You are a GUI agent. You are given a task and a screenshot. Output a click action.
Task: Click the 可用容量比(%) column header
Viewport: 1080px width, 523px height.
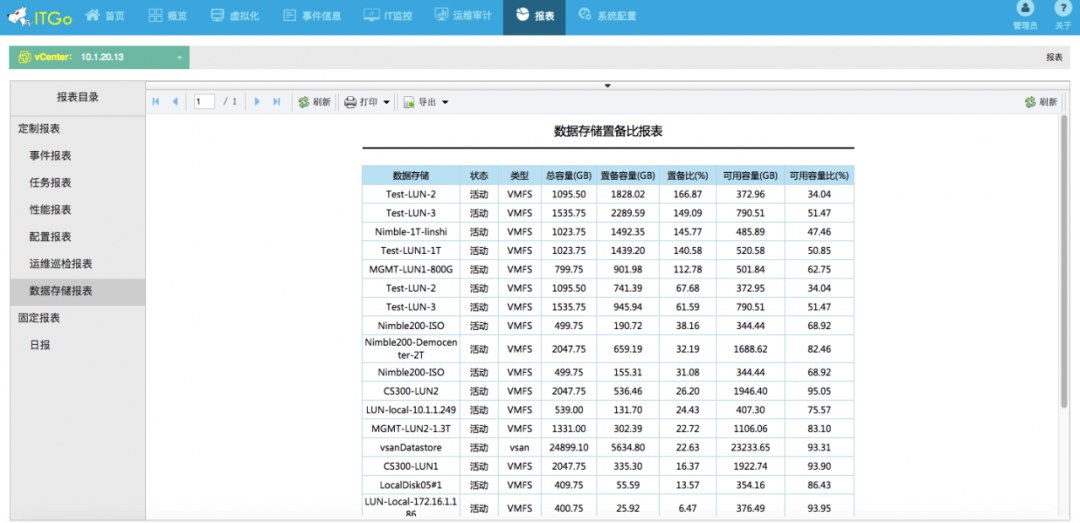(819, 175)
